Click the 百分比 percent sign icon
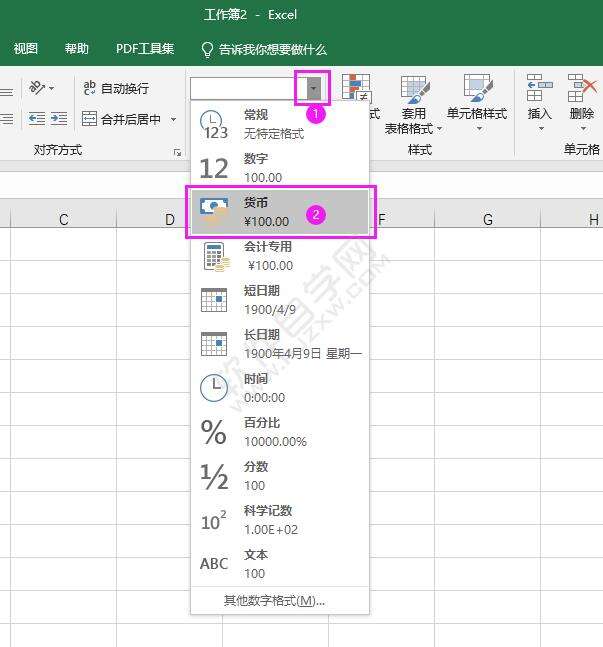The image size is (603, 647). (213, 432)
